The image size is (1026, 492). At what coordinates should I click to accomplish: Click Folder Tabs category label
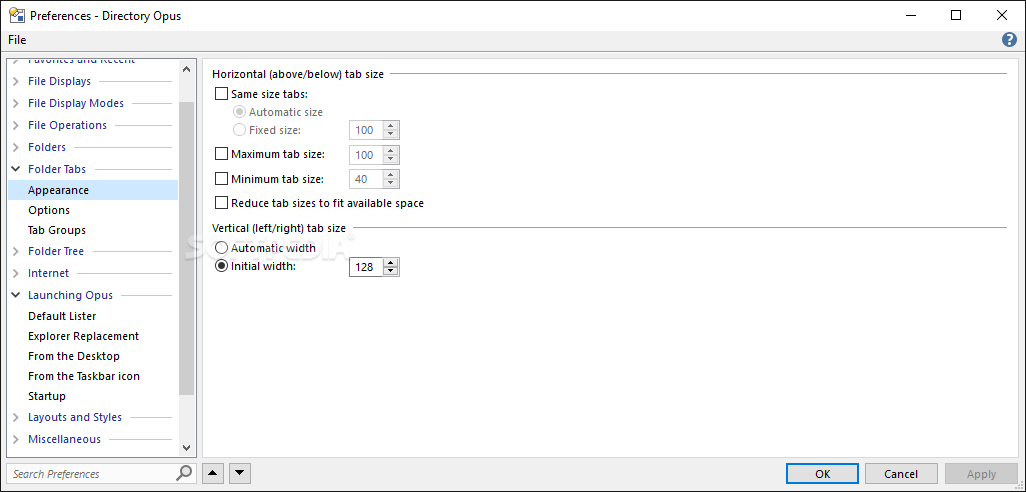coord(57,169)
